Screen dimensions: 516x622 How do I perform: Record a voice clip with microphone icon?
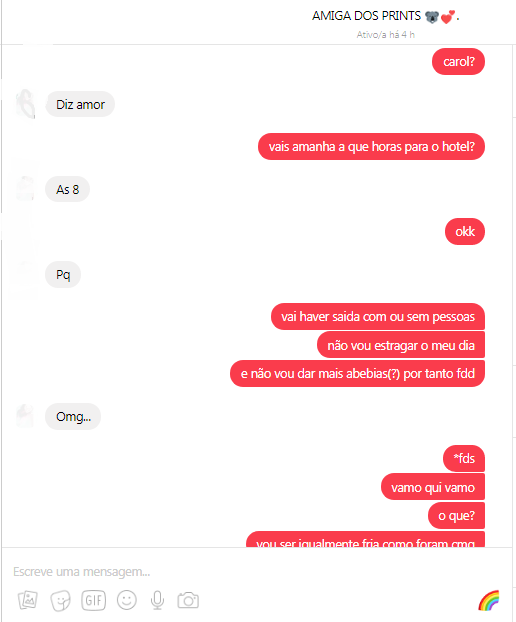(157, 600)
